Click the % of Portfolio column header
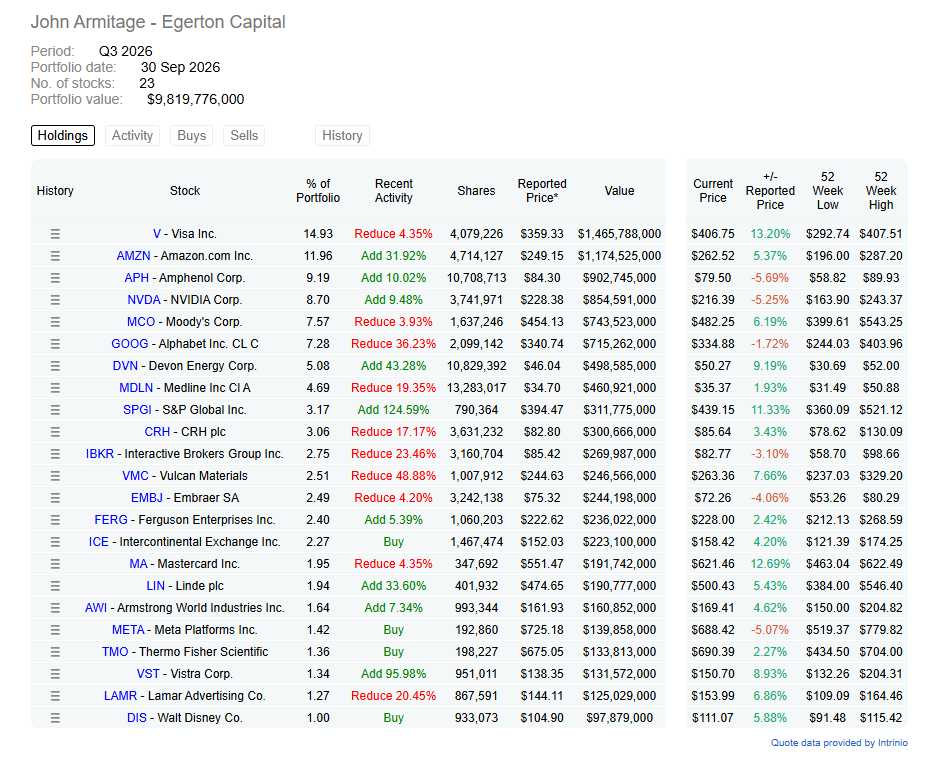The width and height of the screenshot is (945, 767). point(318,190)
